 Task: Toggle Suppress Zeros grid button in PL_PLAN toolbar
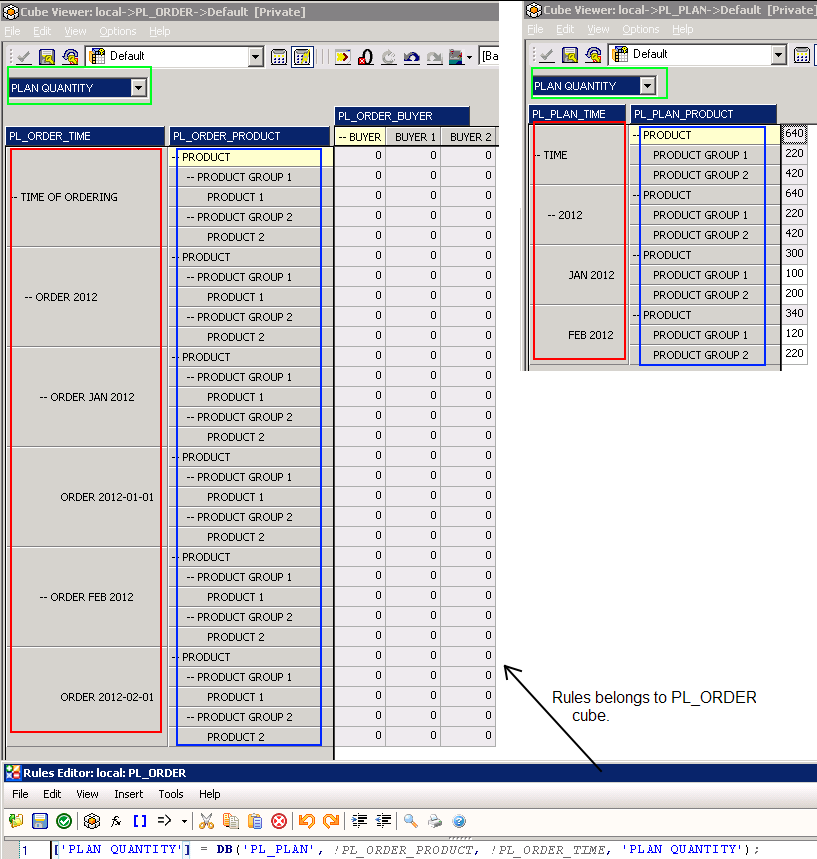pyautogui.click(x=802, y=54)
